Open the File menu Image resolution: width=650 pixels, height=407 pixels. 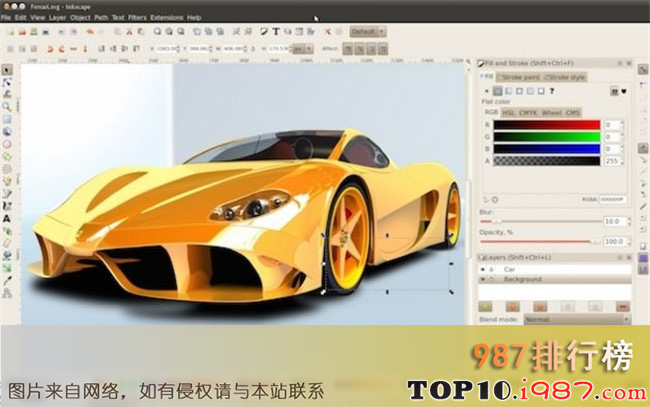[x=6, y=17]
